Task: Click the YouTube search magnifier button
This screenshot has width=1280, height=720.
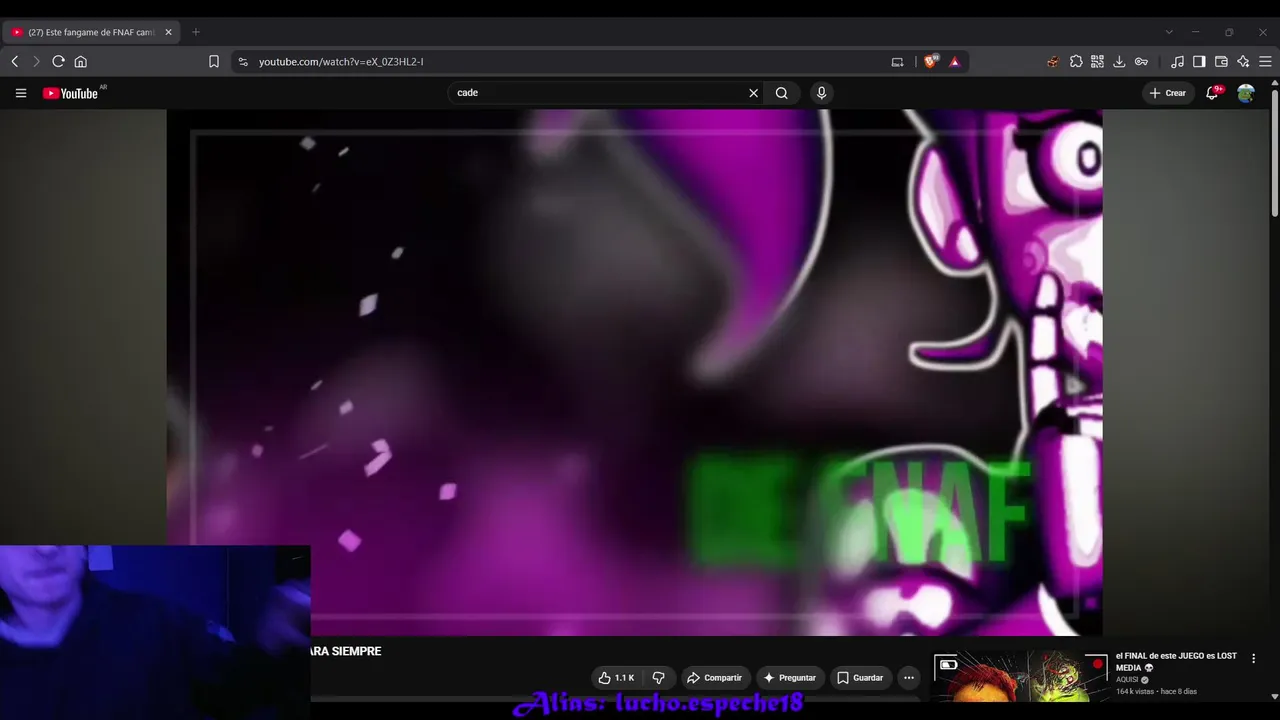Action: pyautogui.click(x=782, y=93)
